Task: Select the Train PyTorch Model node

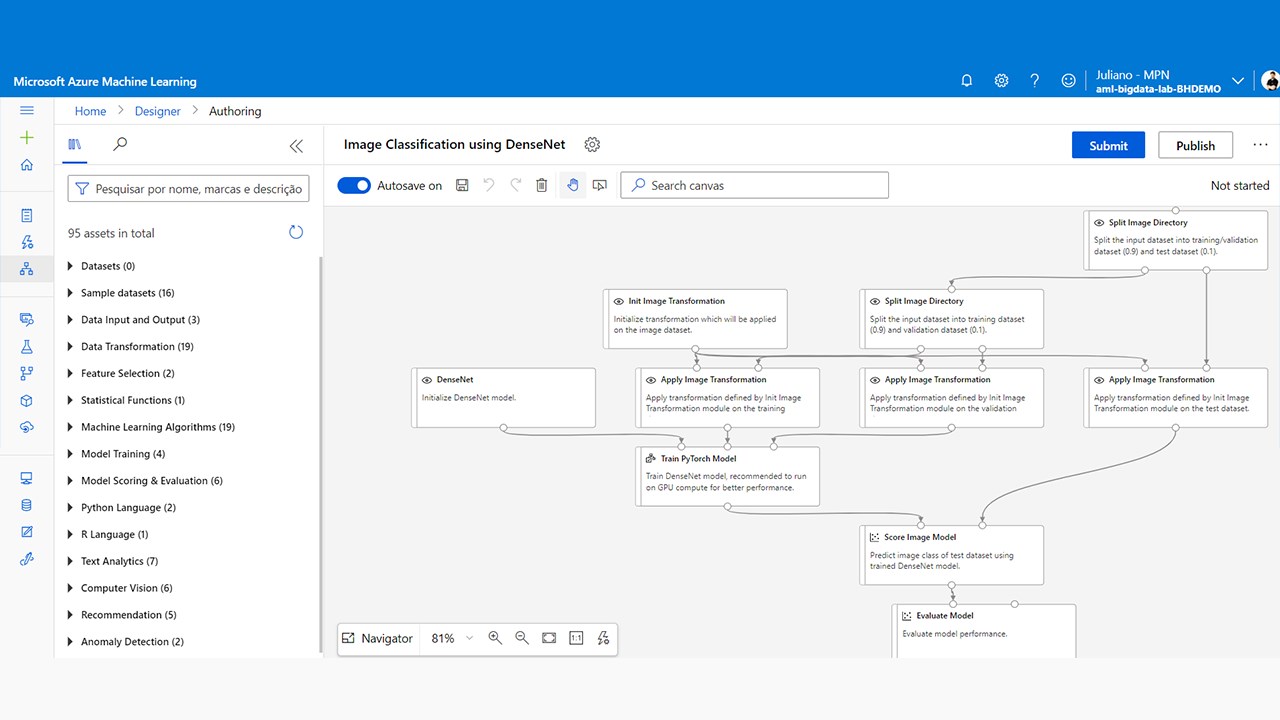Action: [x=728, y=477]
